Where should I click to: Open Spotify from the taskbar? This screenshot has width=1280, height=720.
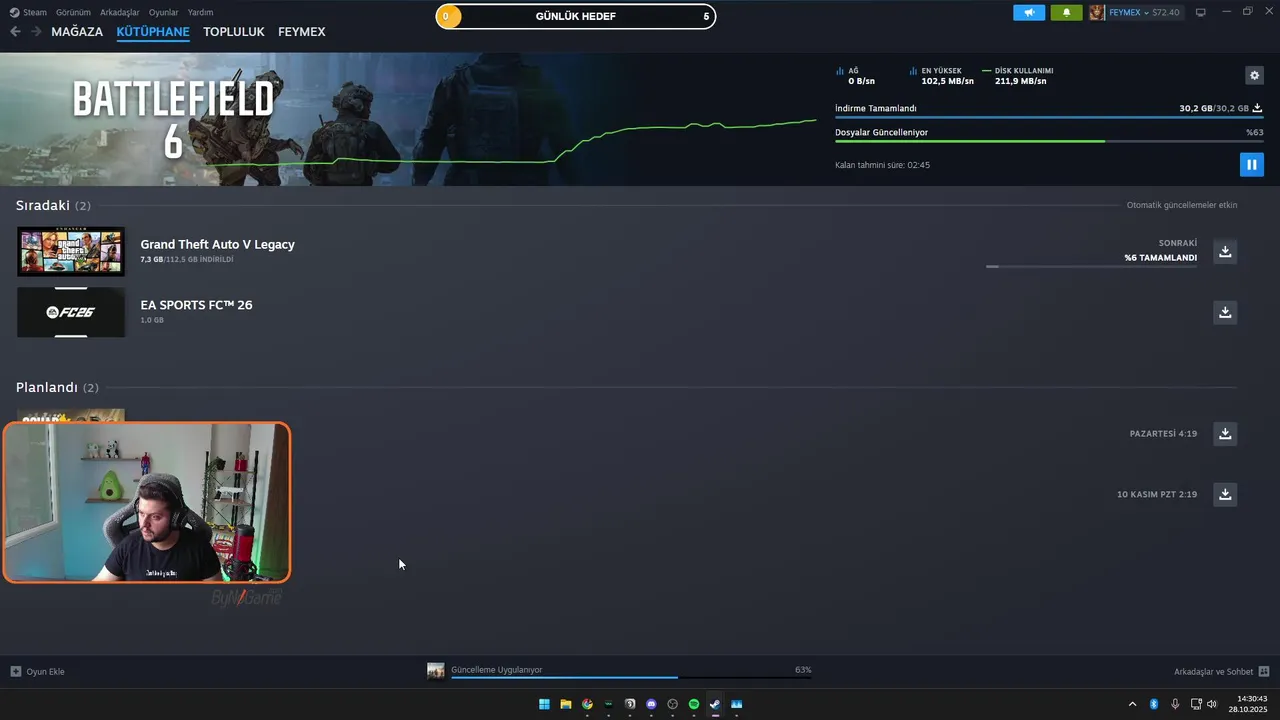point(694,704)
